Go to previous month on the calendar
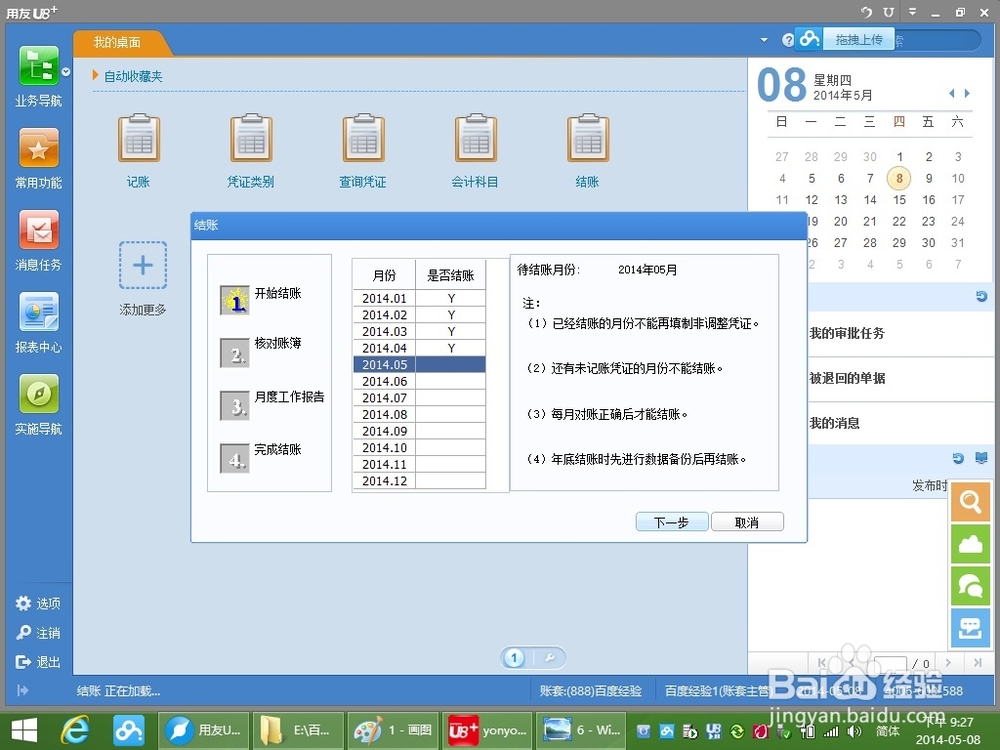1000x750 pixels. [950, 93]
